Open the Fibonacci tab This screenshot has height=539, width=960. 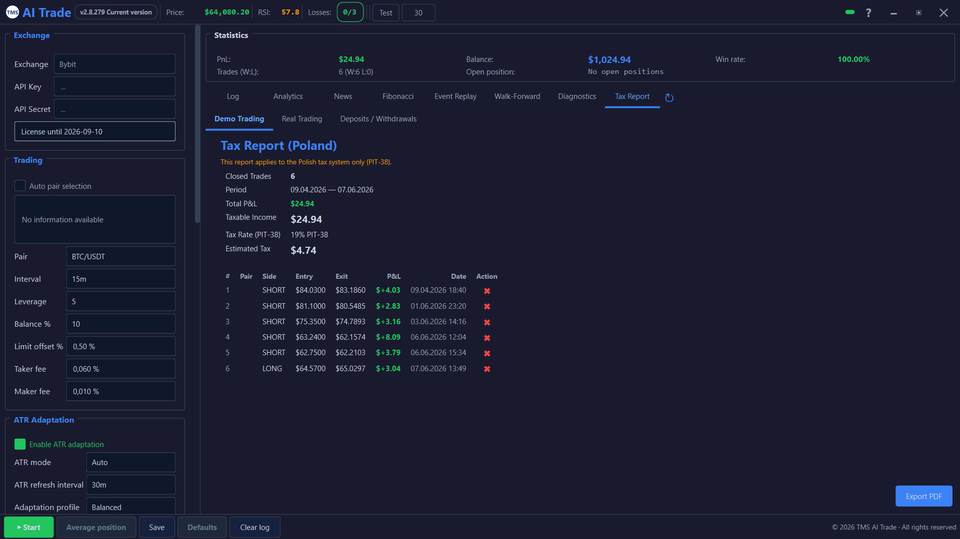point(398,96)
